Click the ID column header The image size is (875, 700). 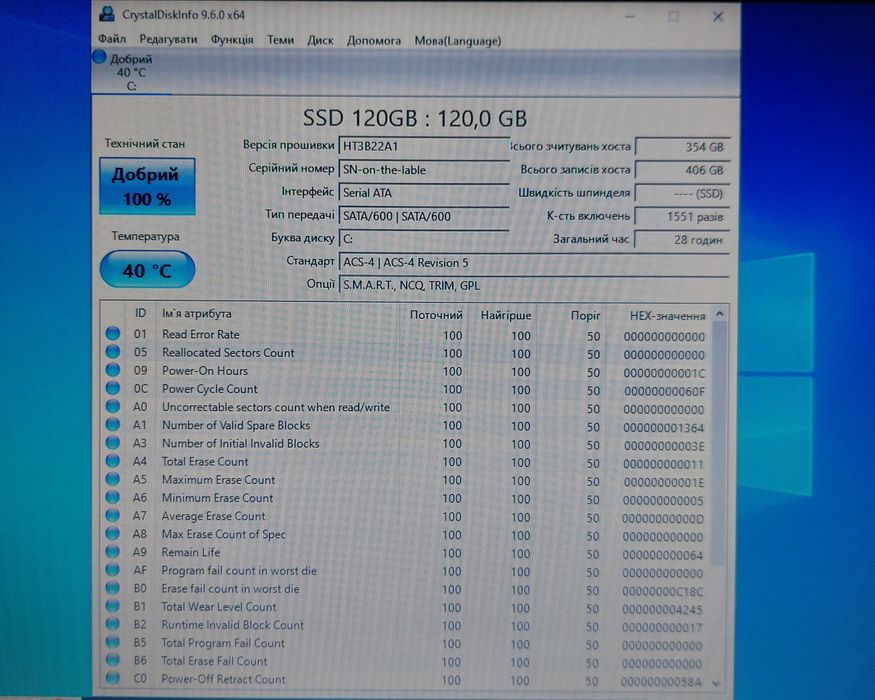click(141, 313)
